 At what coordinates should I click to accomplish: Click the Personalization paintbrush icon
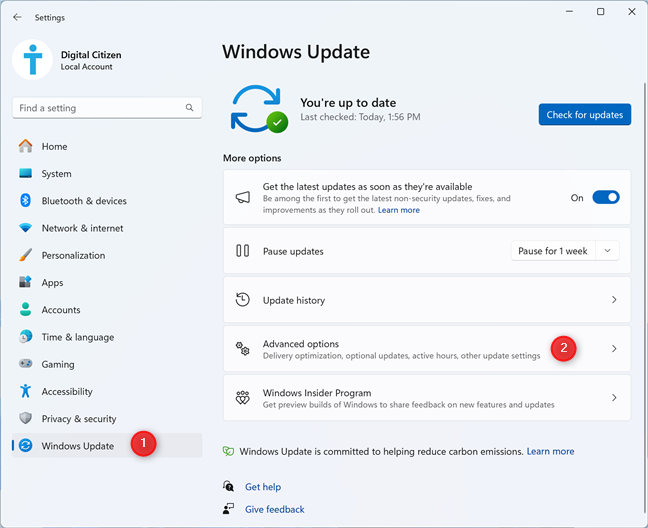(26, 255)
